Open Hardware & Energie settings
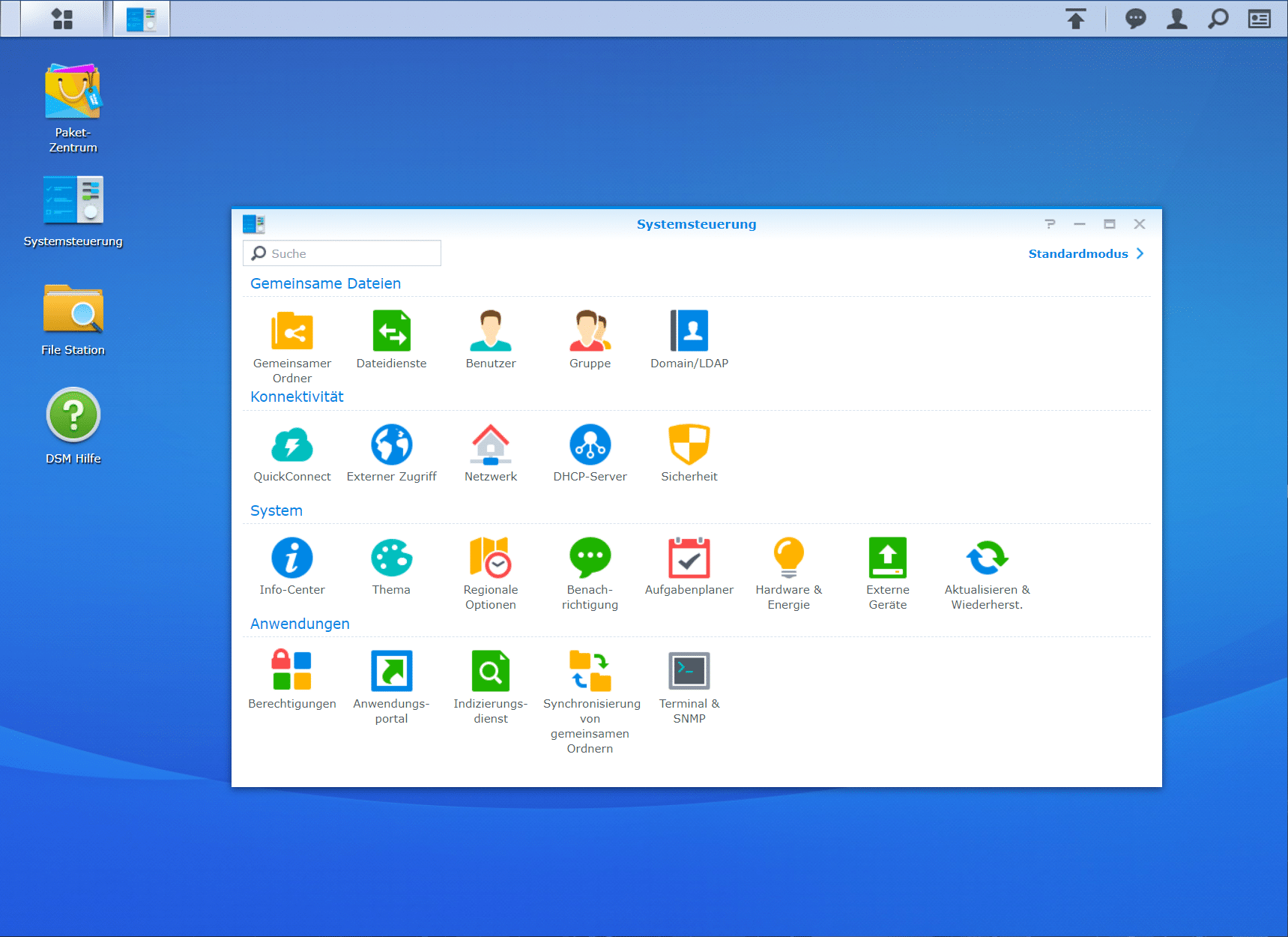This screenshot has width=1288, height=937. click(x=788, y=558)
